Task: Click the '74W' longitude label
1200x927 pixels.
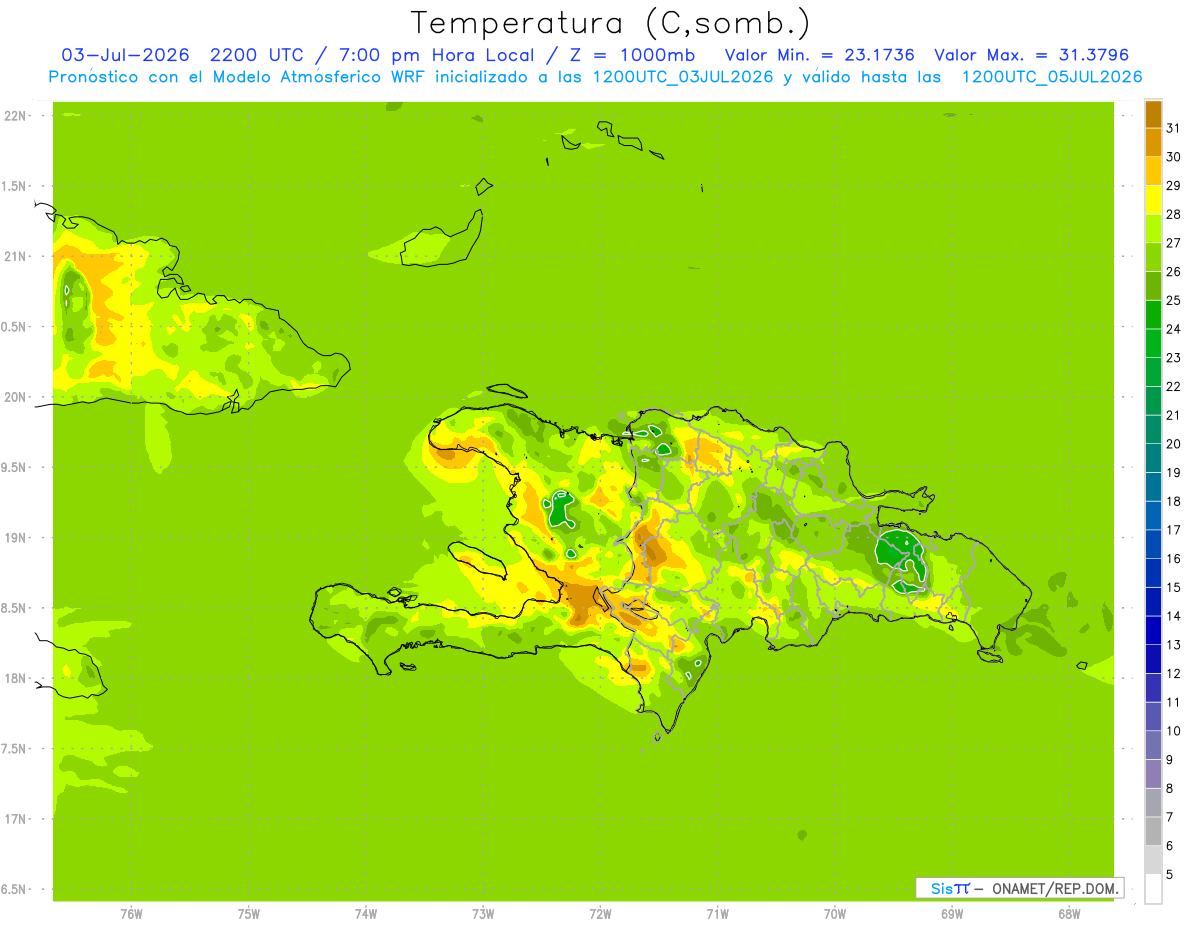Action: [x=366, y=913]
